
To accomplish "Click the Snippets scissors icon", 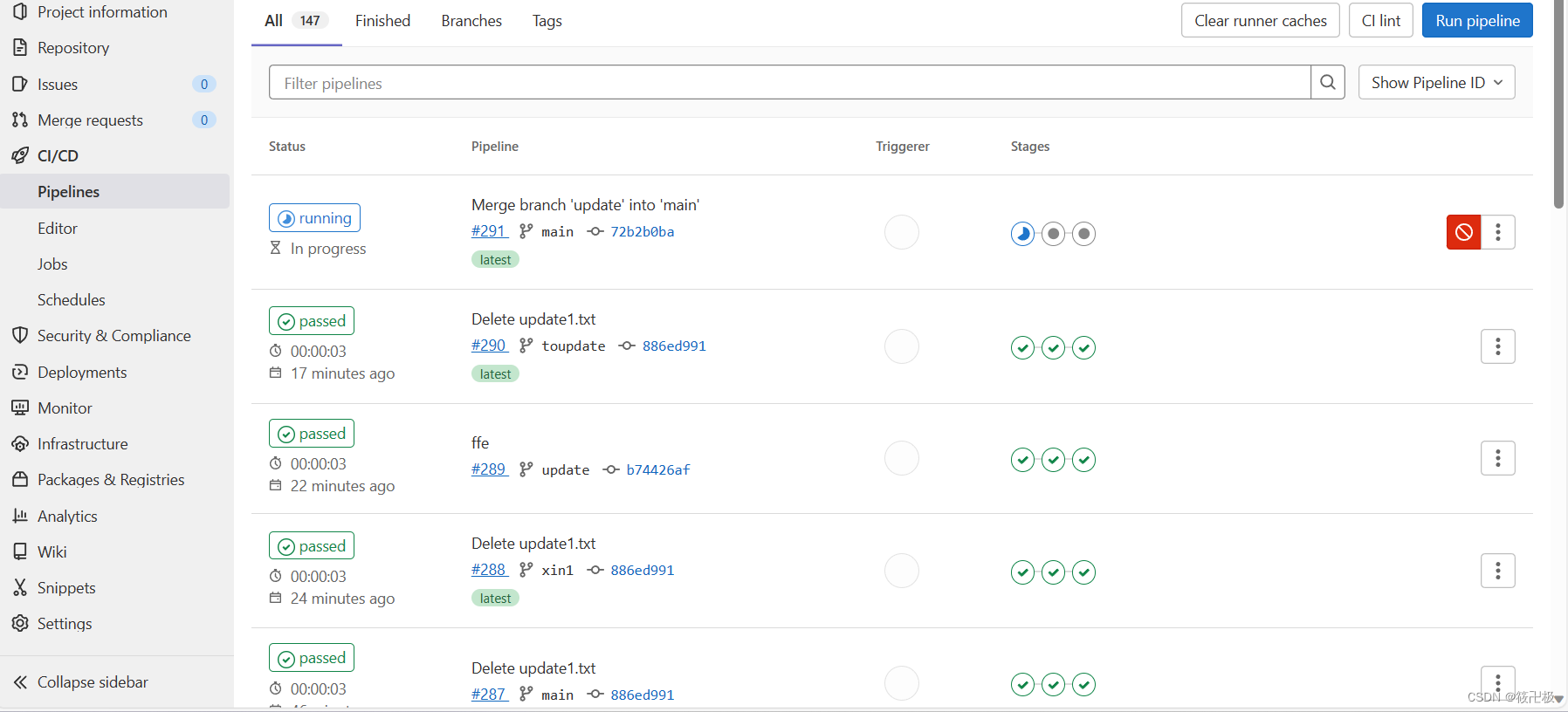I will [20, 587].
